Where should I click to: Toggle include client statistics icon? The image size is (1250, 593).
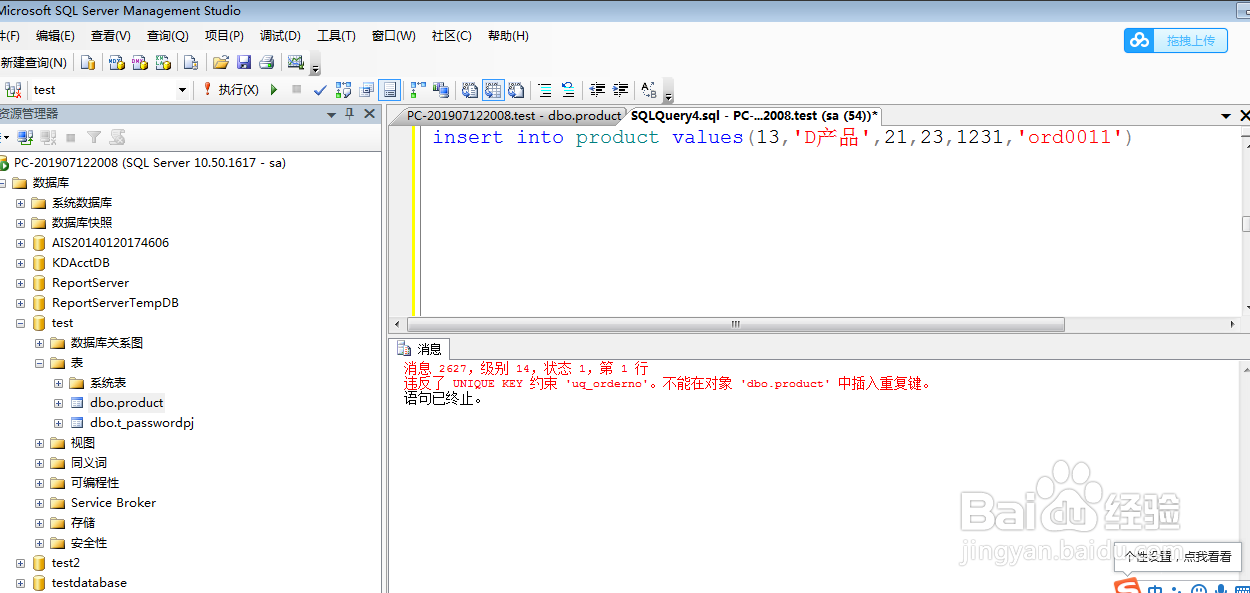[441, 90]
